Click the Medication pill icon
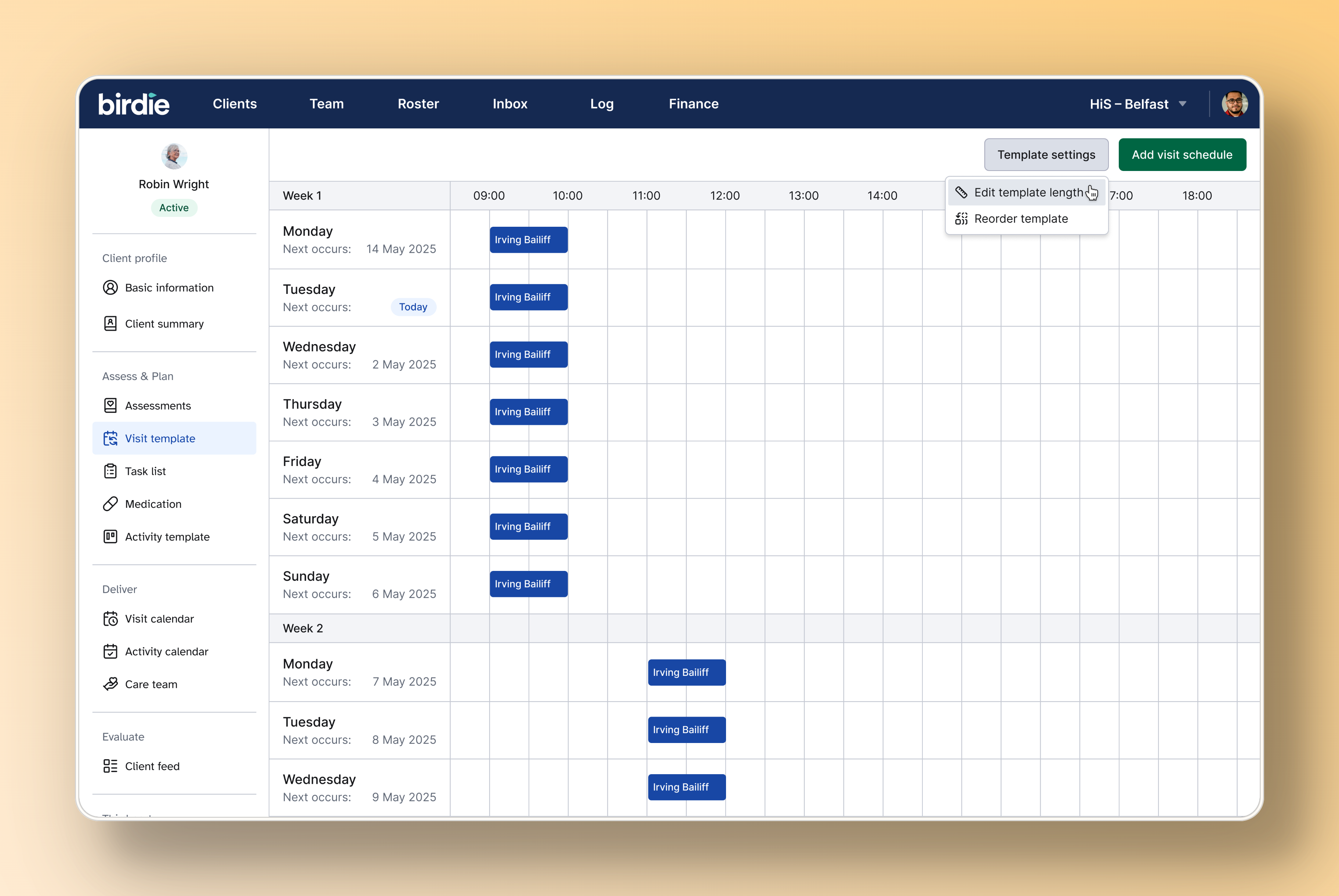This screenshot has width=1339, height=896. [110, 504]
